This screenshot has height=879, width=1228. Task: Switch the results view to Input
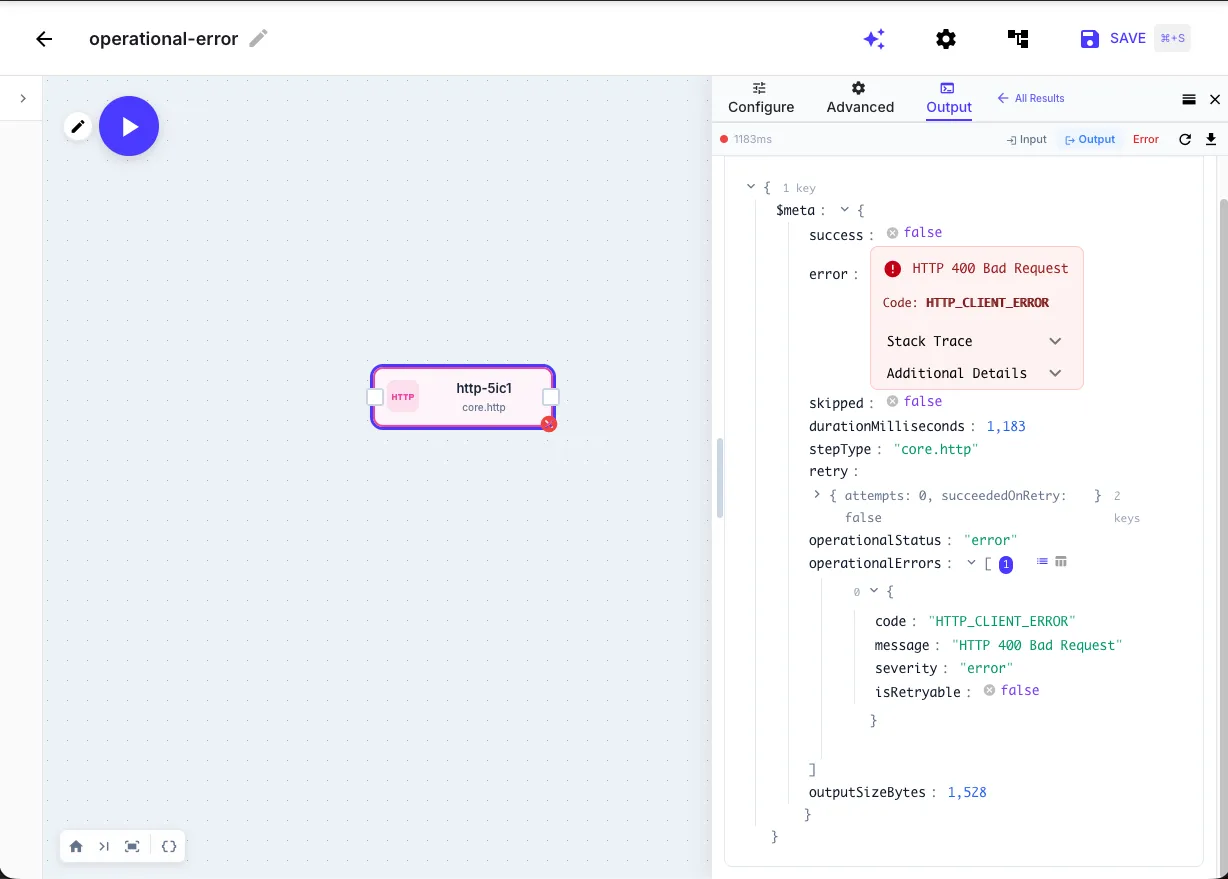tap(1026, 139)
